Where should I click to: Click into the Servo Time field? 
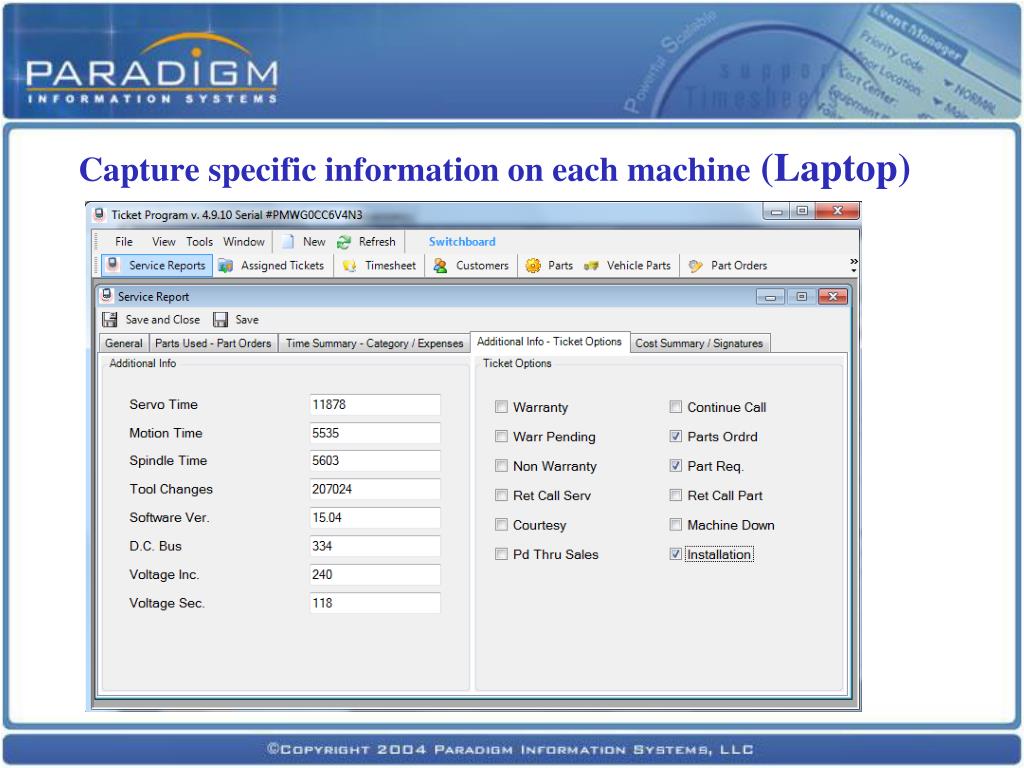pyautogui.click(x=375, y=405)
